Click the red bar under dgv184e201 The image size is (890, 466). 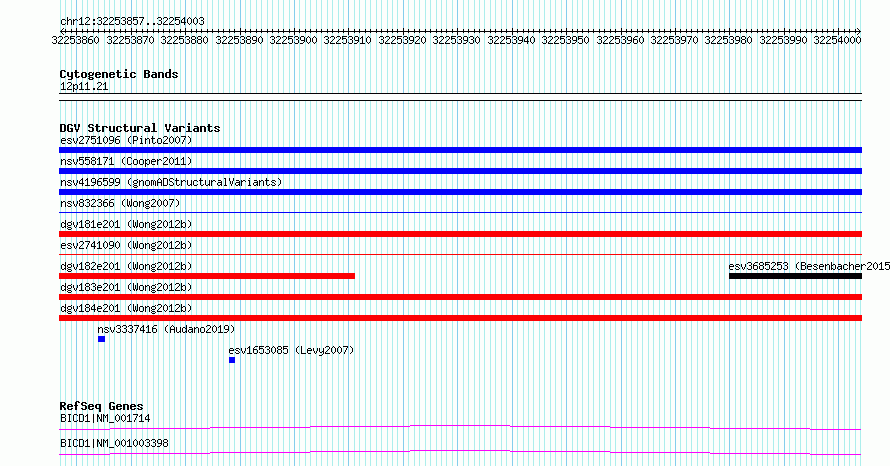(x=460, y=318)
